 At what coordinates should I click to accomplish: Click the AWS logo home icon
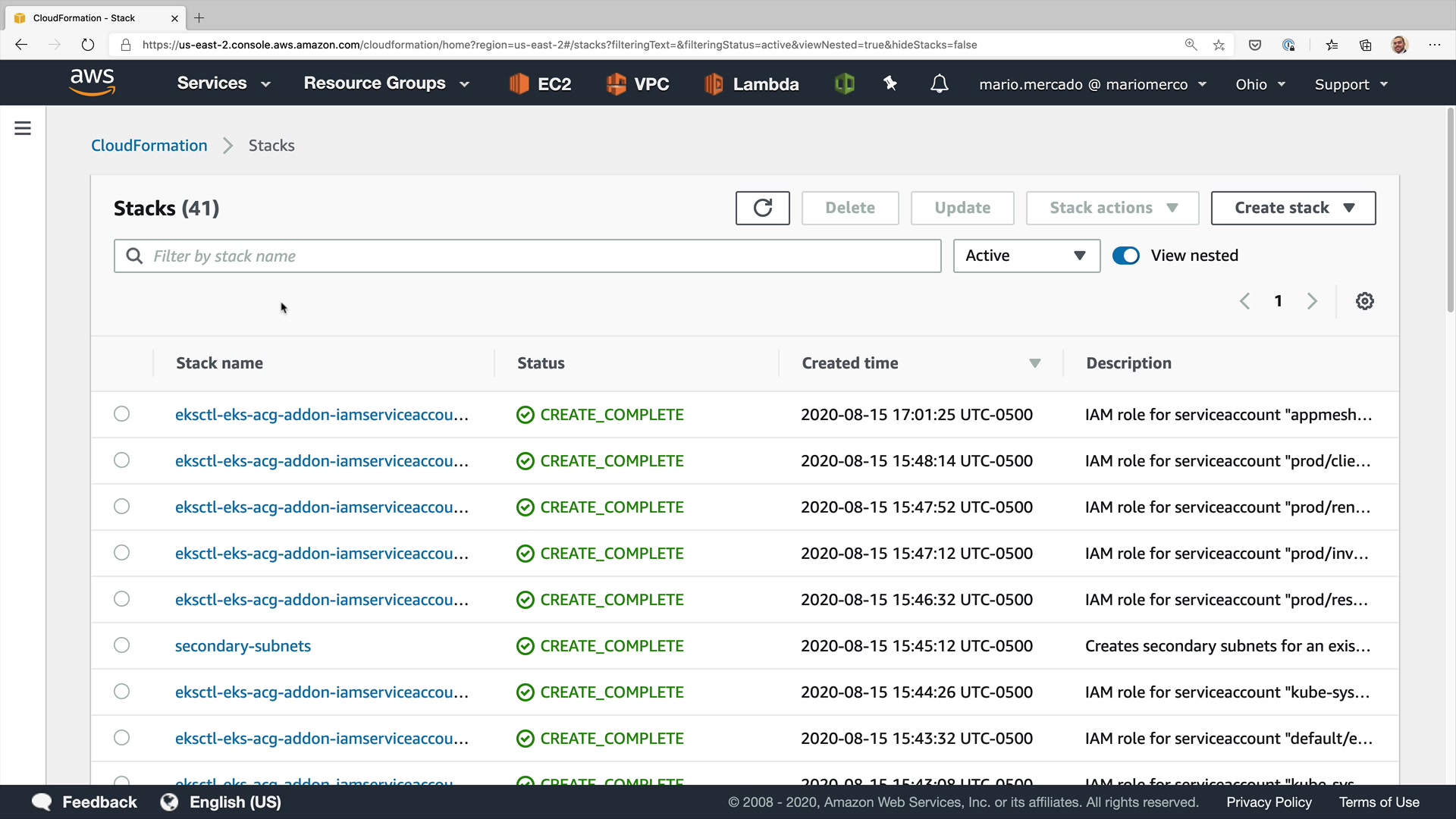92,82
